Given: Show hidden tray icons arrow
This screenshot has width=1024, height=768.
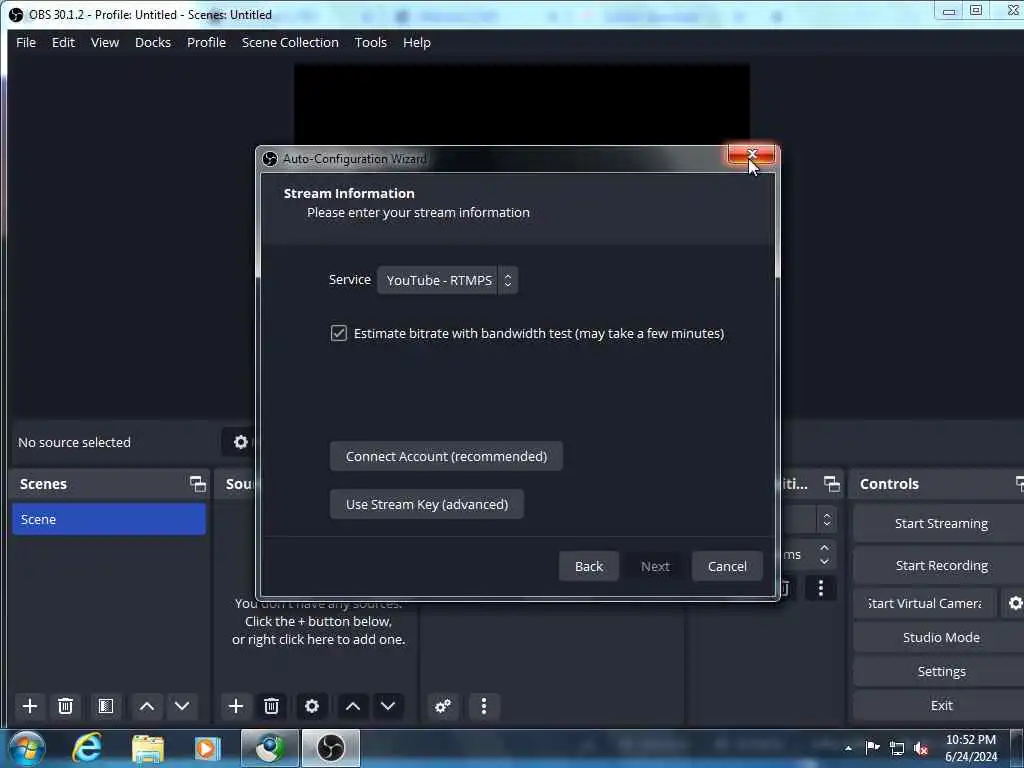Looking at the screenshot, I should [x=848, y=748].
